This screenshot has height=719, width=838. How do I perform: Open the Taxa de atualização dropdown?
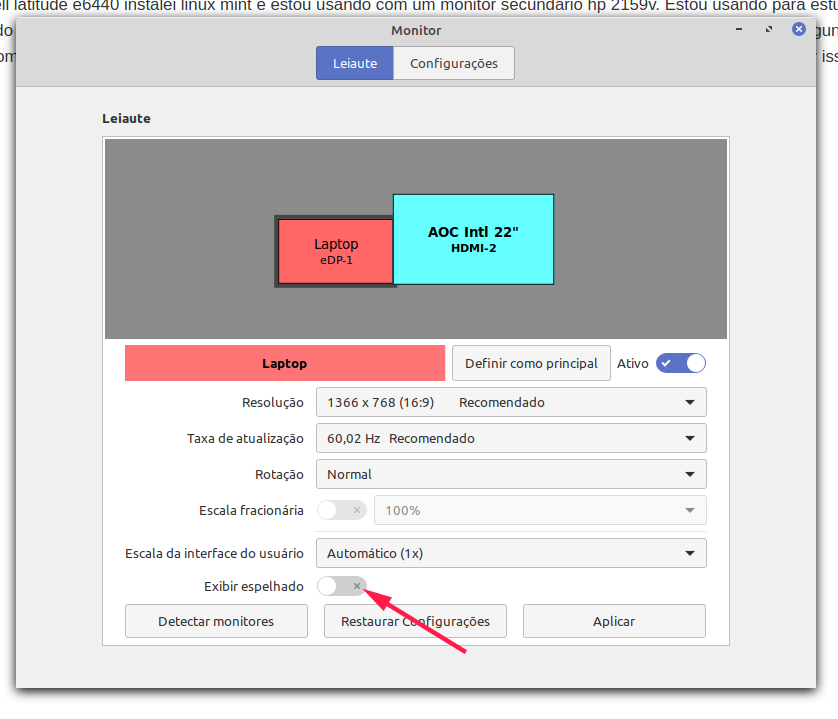click(511, 438)
